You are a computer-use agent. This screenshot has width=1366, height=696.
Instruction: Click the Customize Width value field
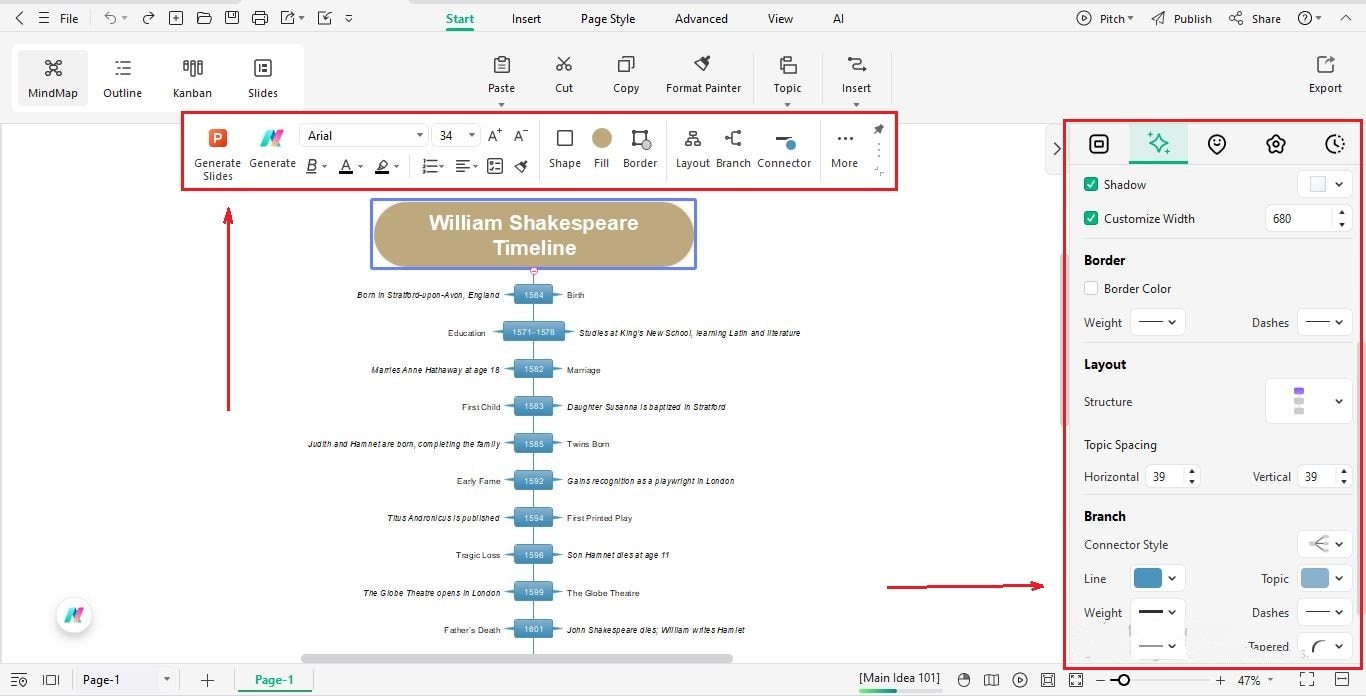pos(1298,218)
